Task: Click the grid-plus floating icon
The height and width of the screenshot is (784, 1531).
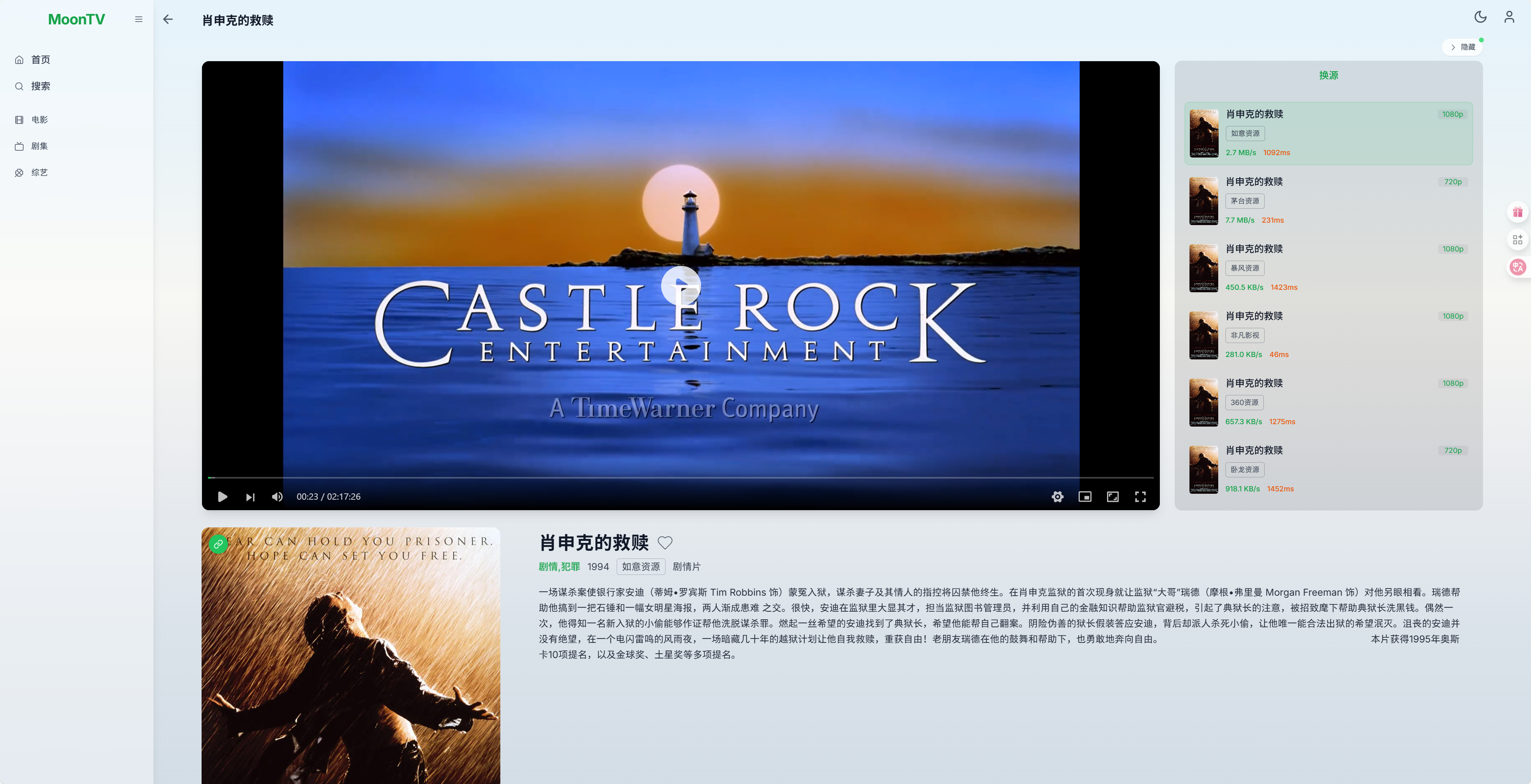Action: (x=1517, y=239)
